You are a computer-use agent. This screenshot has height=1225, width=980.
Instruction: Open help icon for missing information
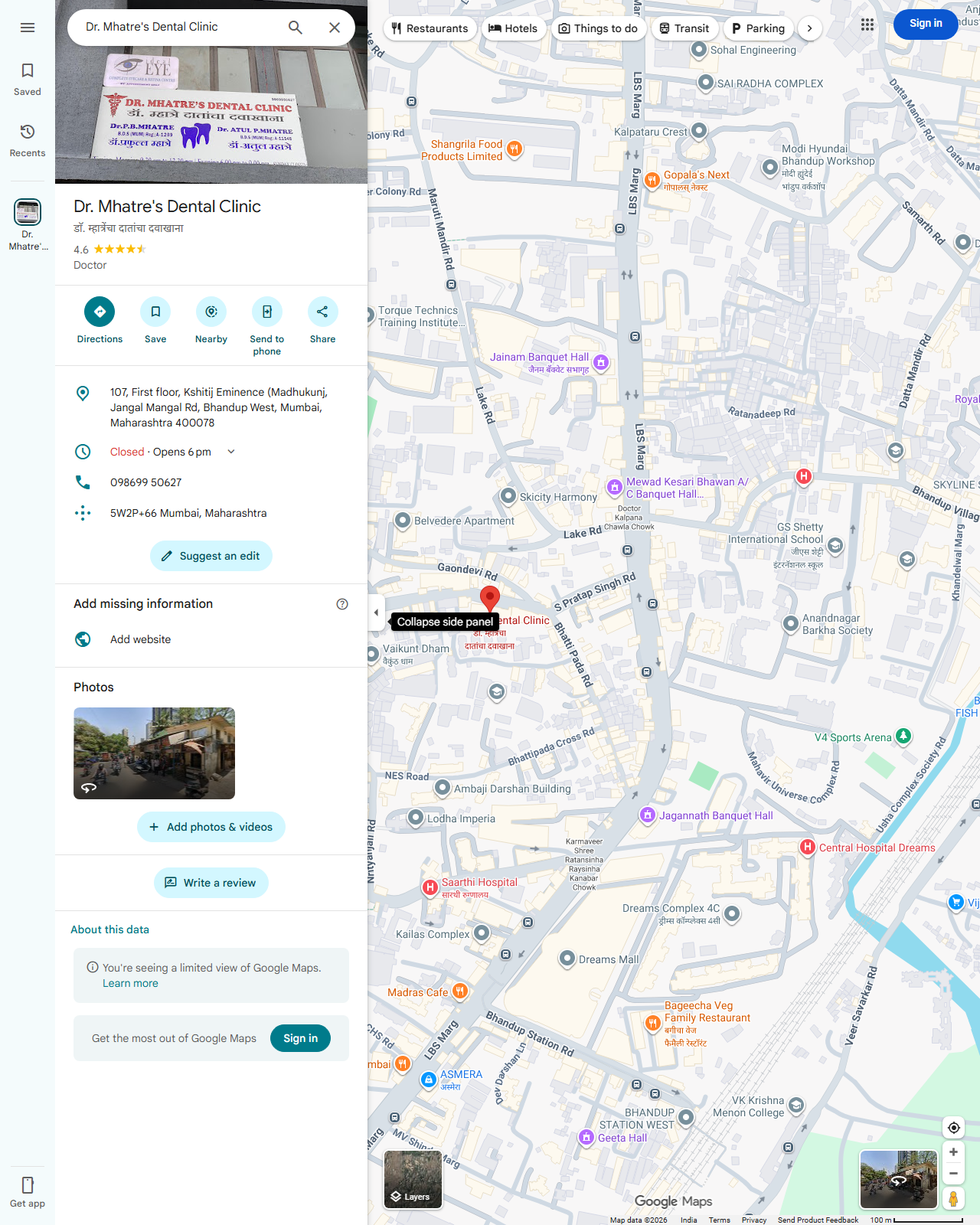(342, 604)
